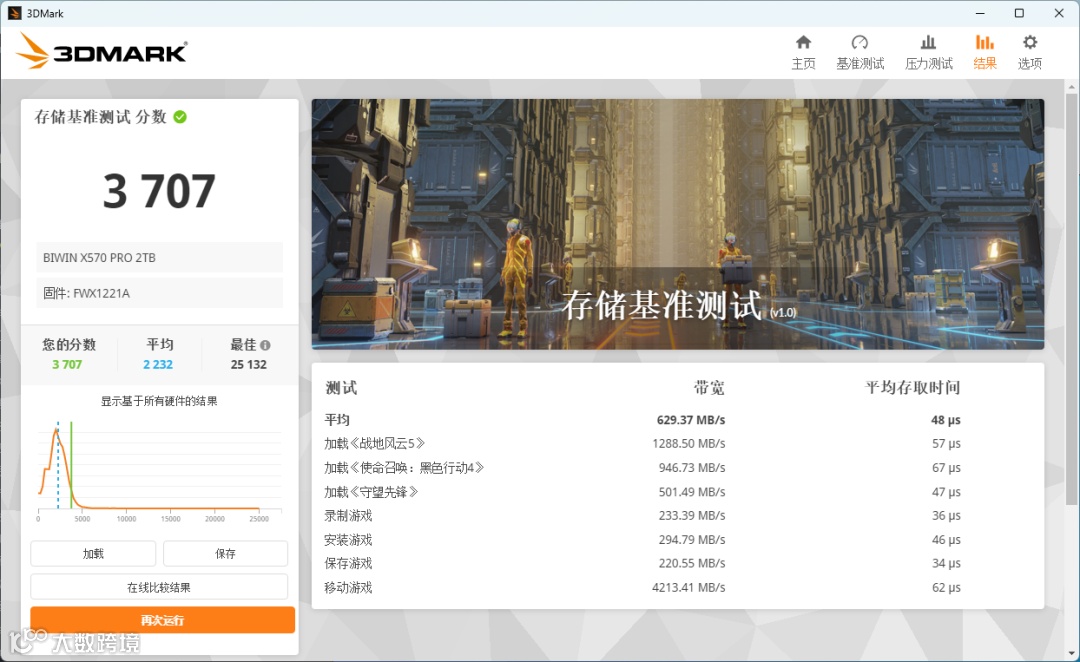Maximize the 3DMark window
The image size is (1080, 662).
pyautogui.click(x=1019, y=13)
